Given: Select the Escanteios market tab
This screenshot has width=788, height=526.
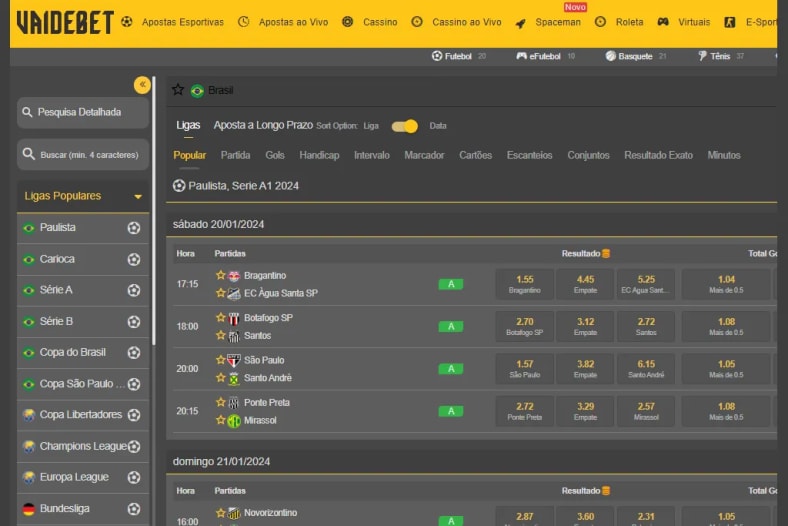Looking at the screenshot, I should coord(529,155).
